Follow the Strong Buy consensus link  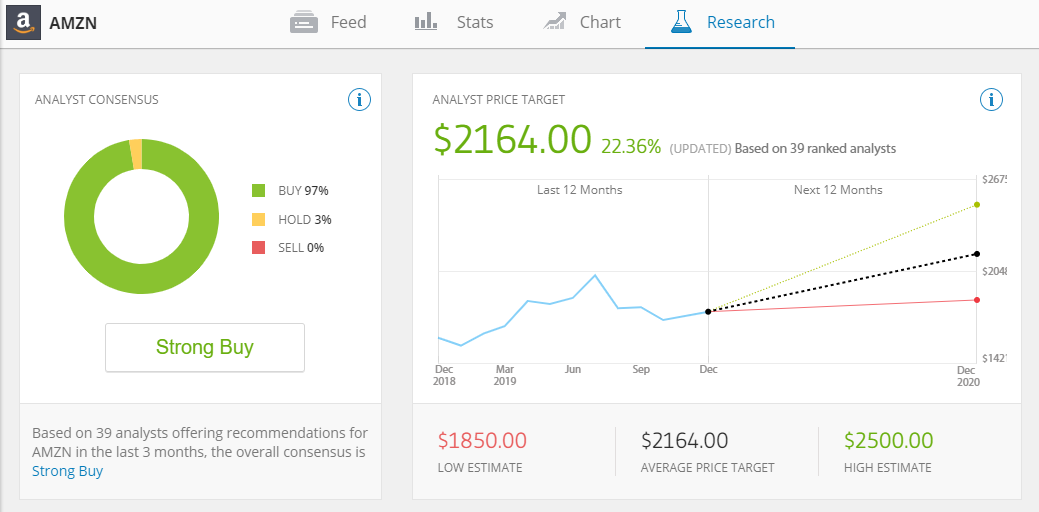[68, 472]
